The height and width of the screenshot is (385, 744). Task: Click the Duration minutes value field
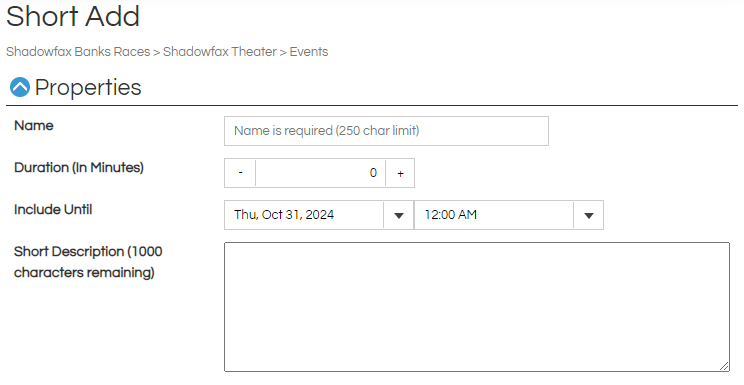click(320, 173)
